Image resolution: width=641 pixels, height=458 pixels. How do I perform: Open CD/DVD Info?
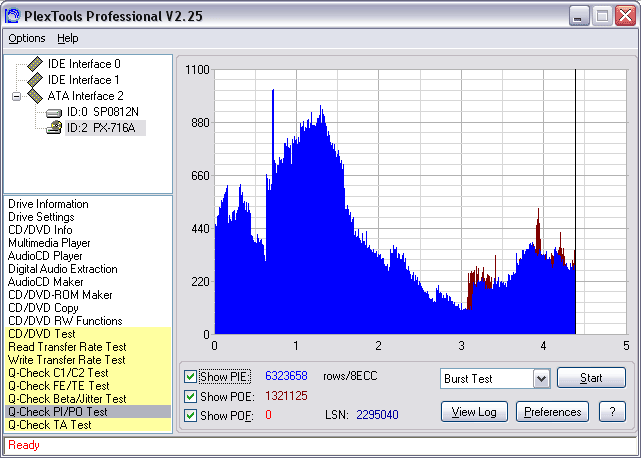40,230
